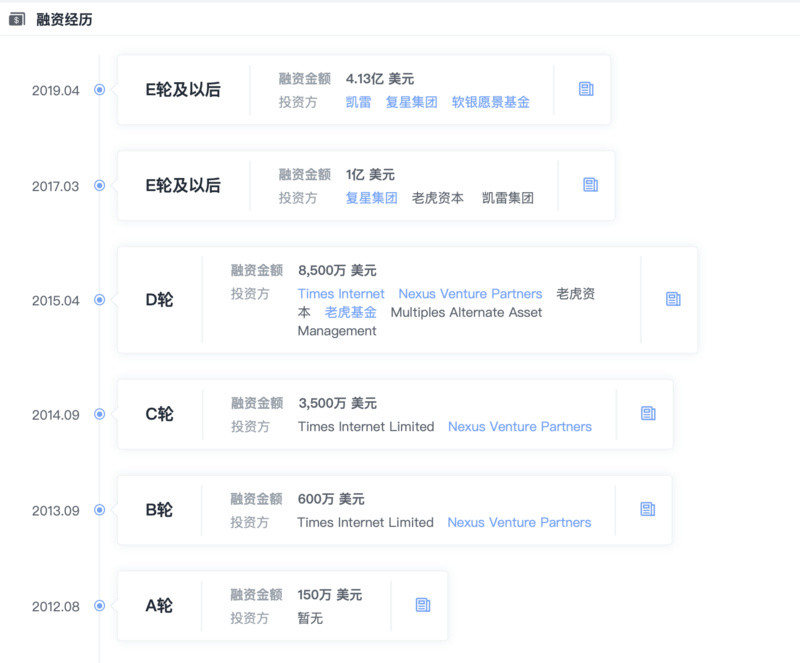Select the 2012.08 timeline marker
Image resolution: width=800 pixels, height=663 pixels.
click(99, 606)
